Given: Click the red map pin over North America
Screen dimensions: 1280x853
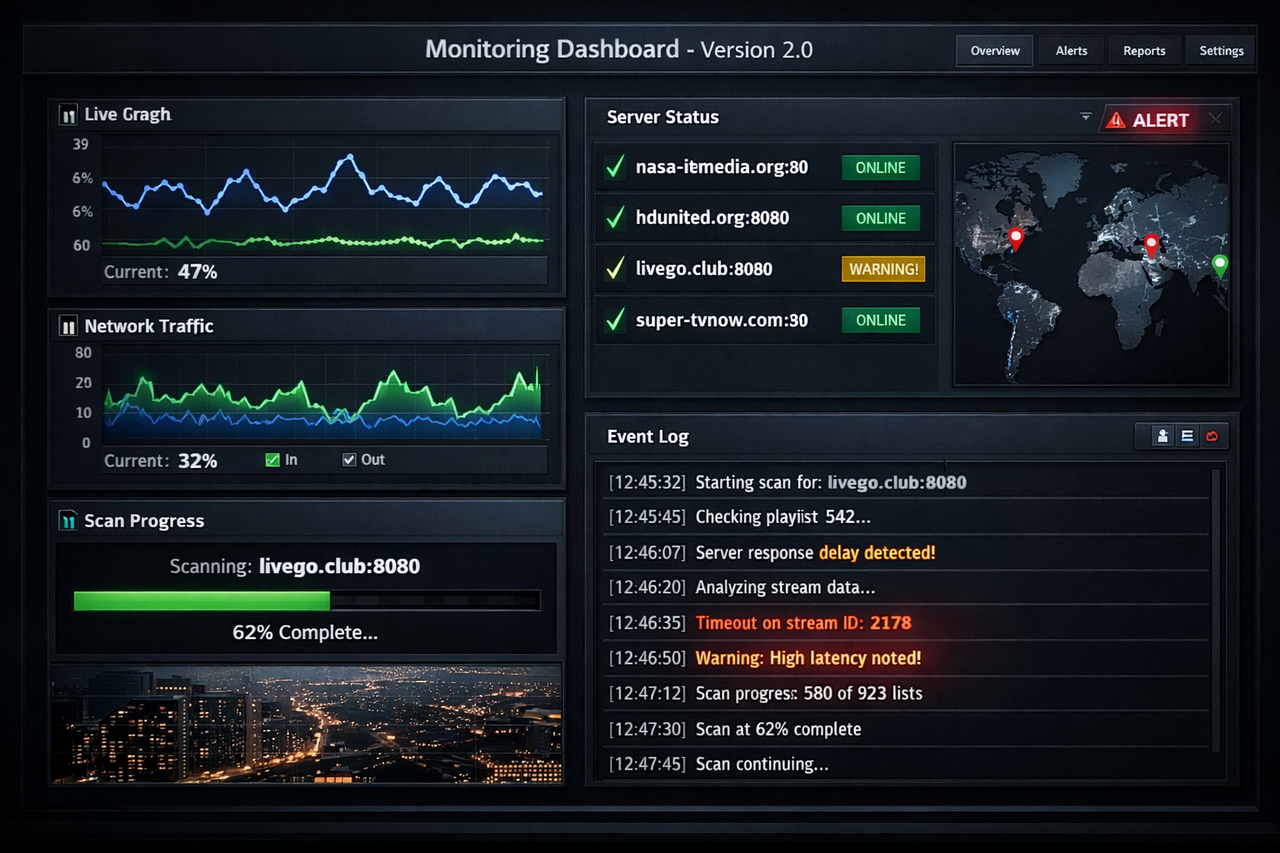Looking at the screenshot, I should point(1016,239).
